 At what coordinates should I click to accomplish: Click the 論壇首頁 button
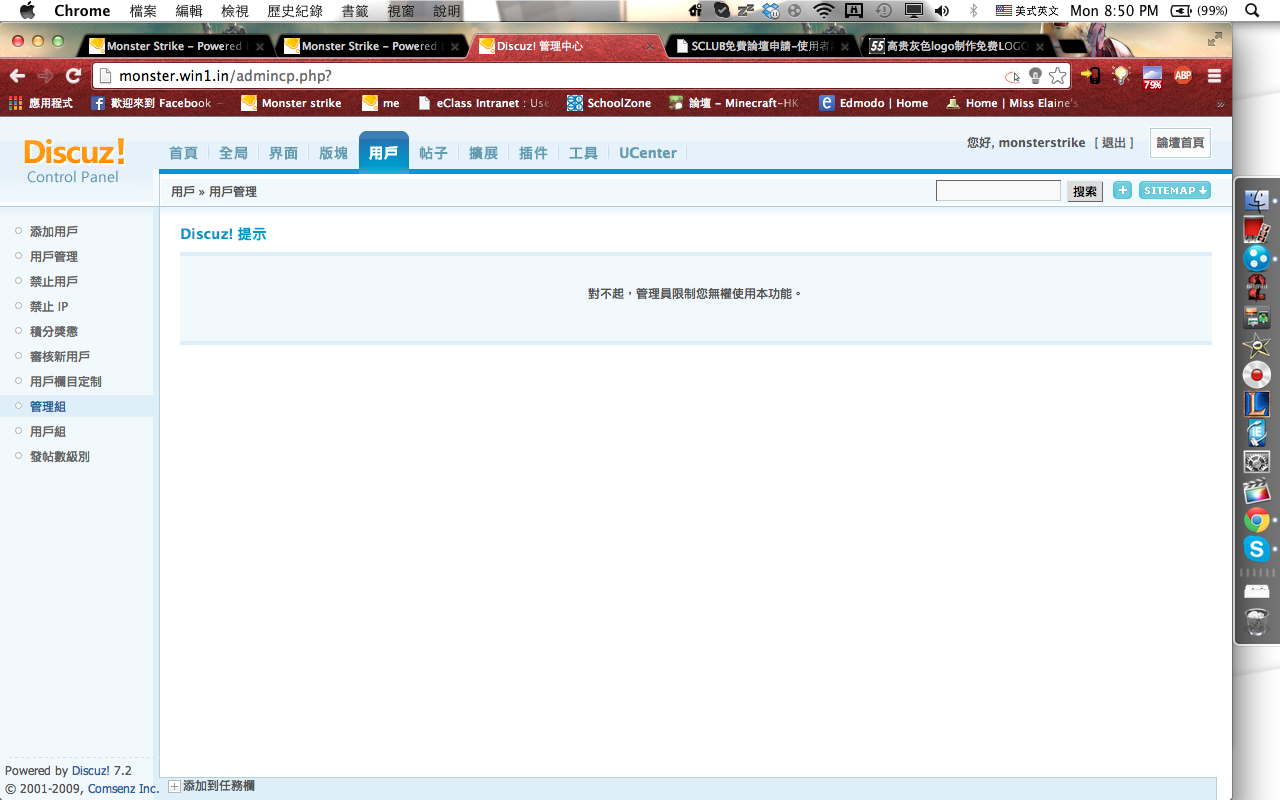[1180, 143]
